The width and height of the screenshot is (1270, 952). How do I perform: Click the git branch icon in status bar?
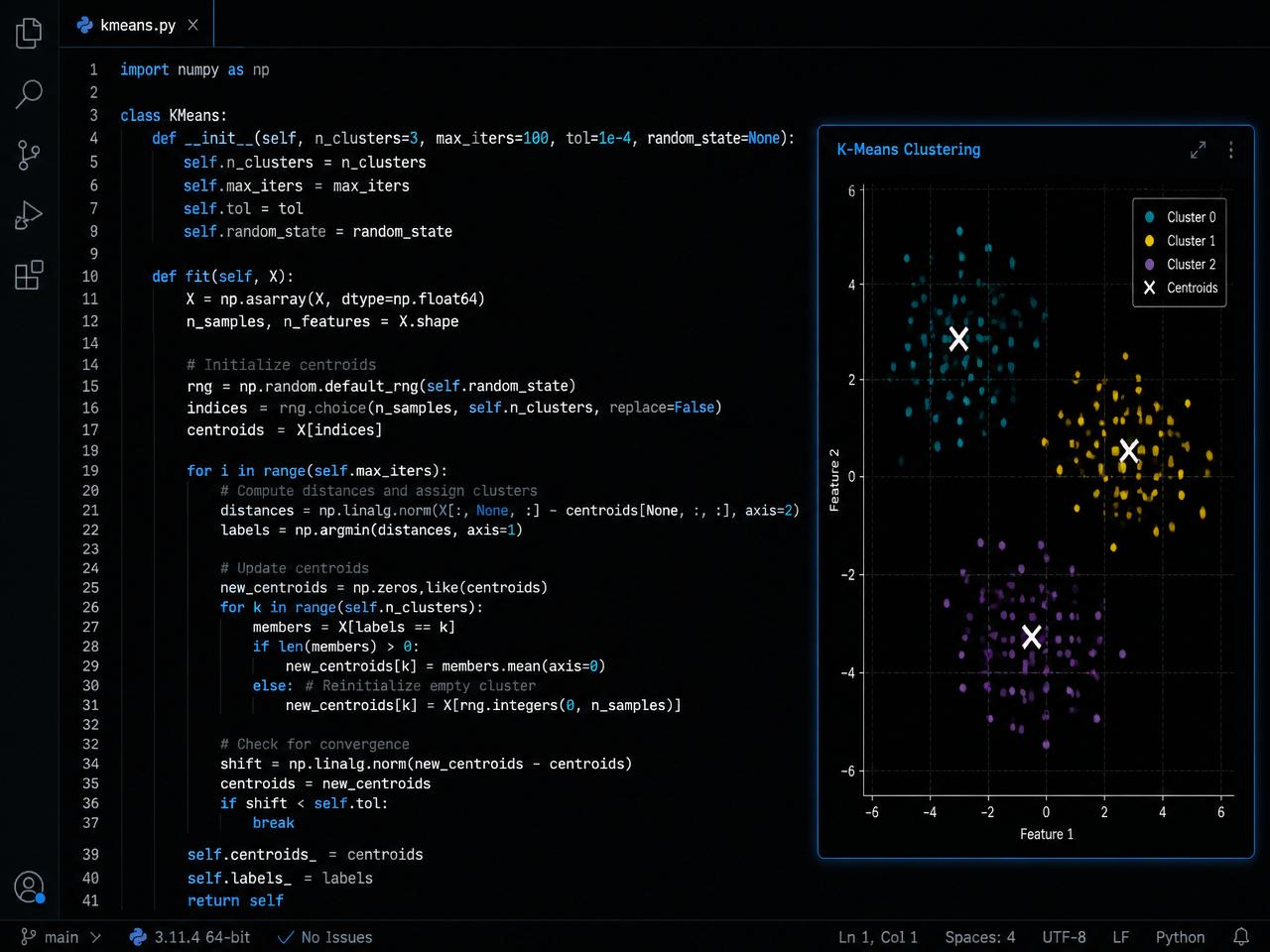click(x=29, y=937)
